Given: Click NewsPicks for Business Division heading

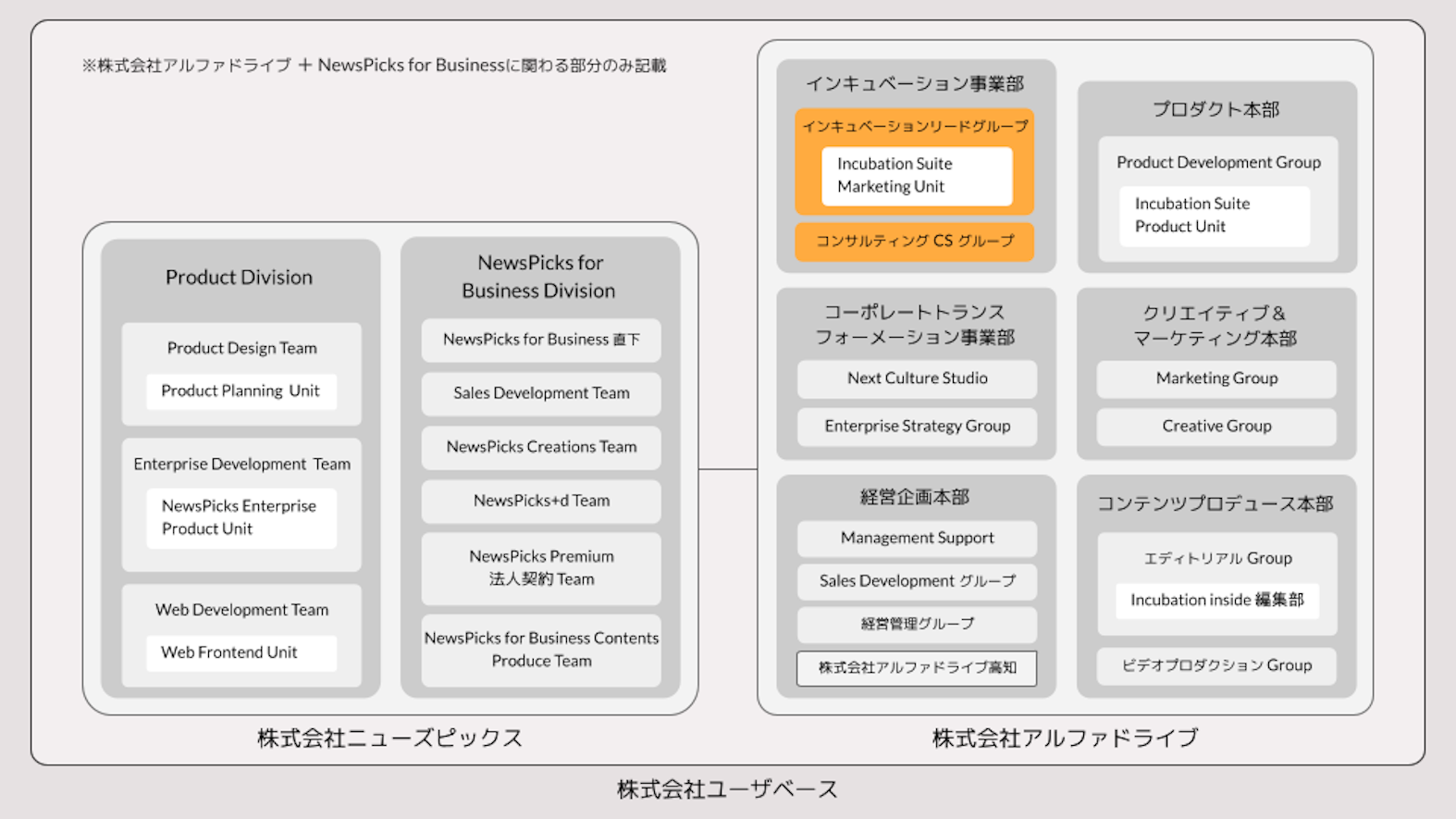Looking at the screenshot, I should (x=539, y=277).
